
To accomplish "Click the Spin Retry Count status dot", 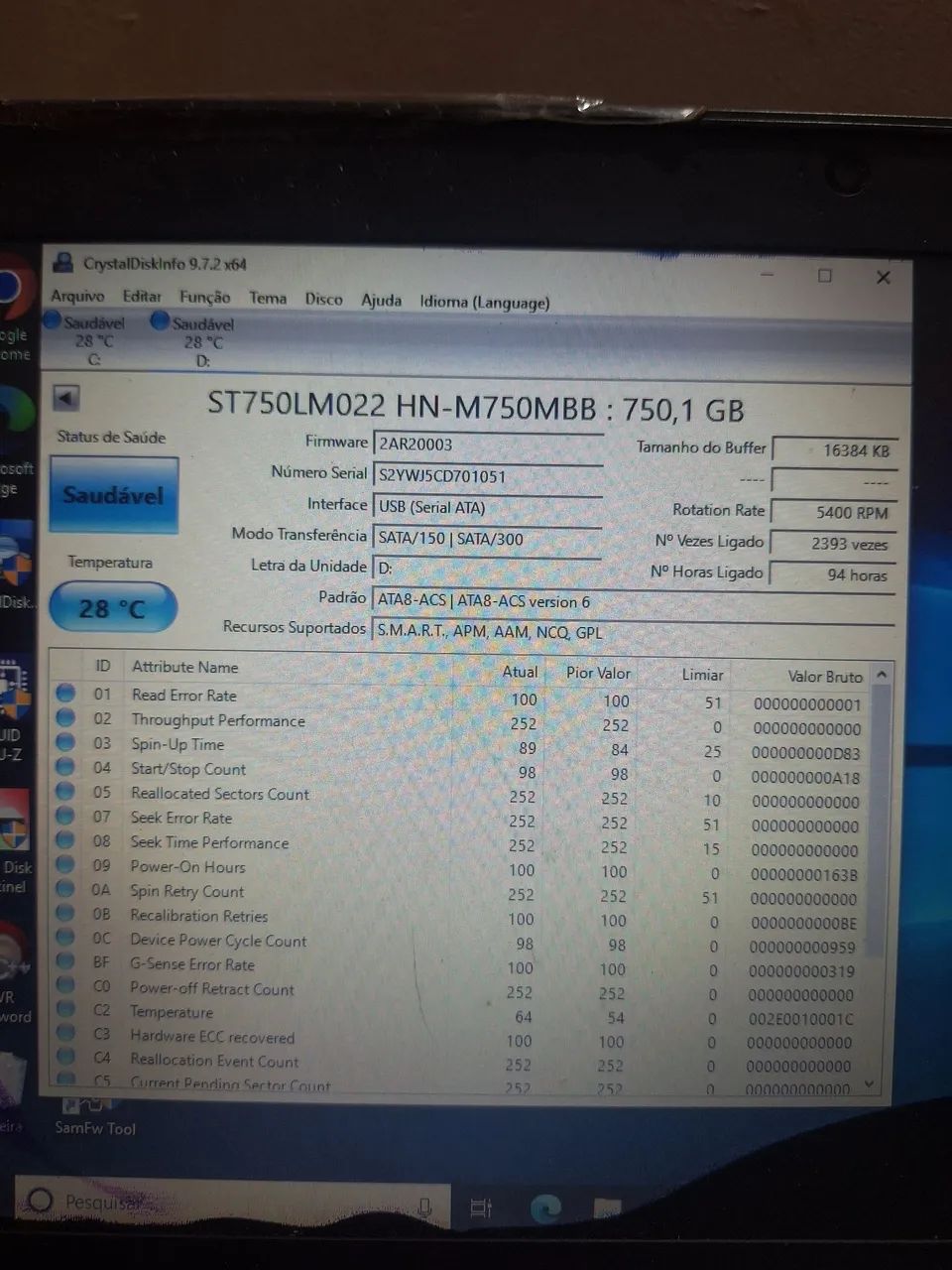I will pos(65,889).
